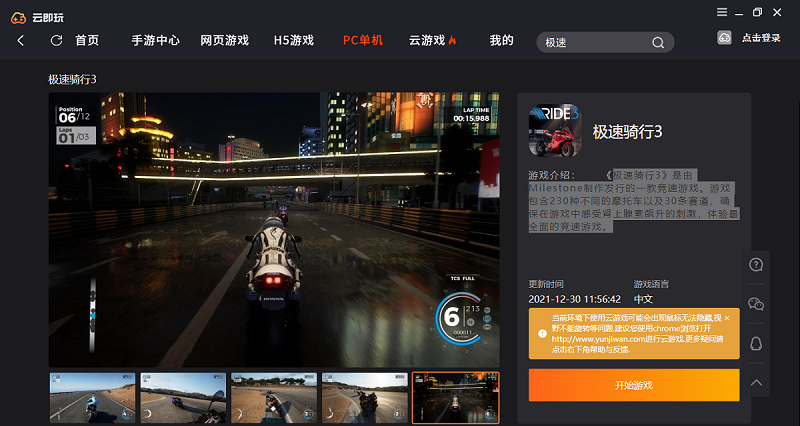Click the login avatar icon
Screen dimensions: 800x426
pyautogui.click(x=724, y=38)
